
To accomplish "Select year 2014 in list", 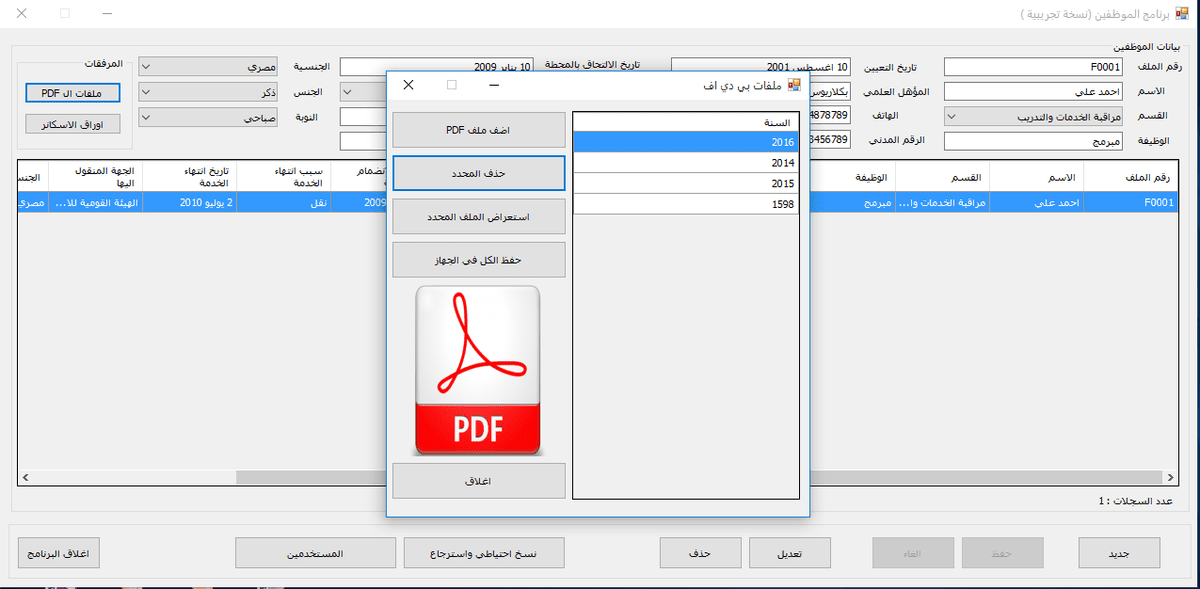I will coord(686,163).
